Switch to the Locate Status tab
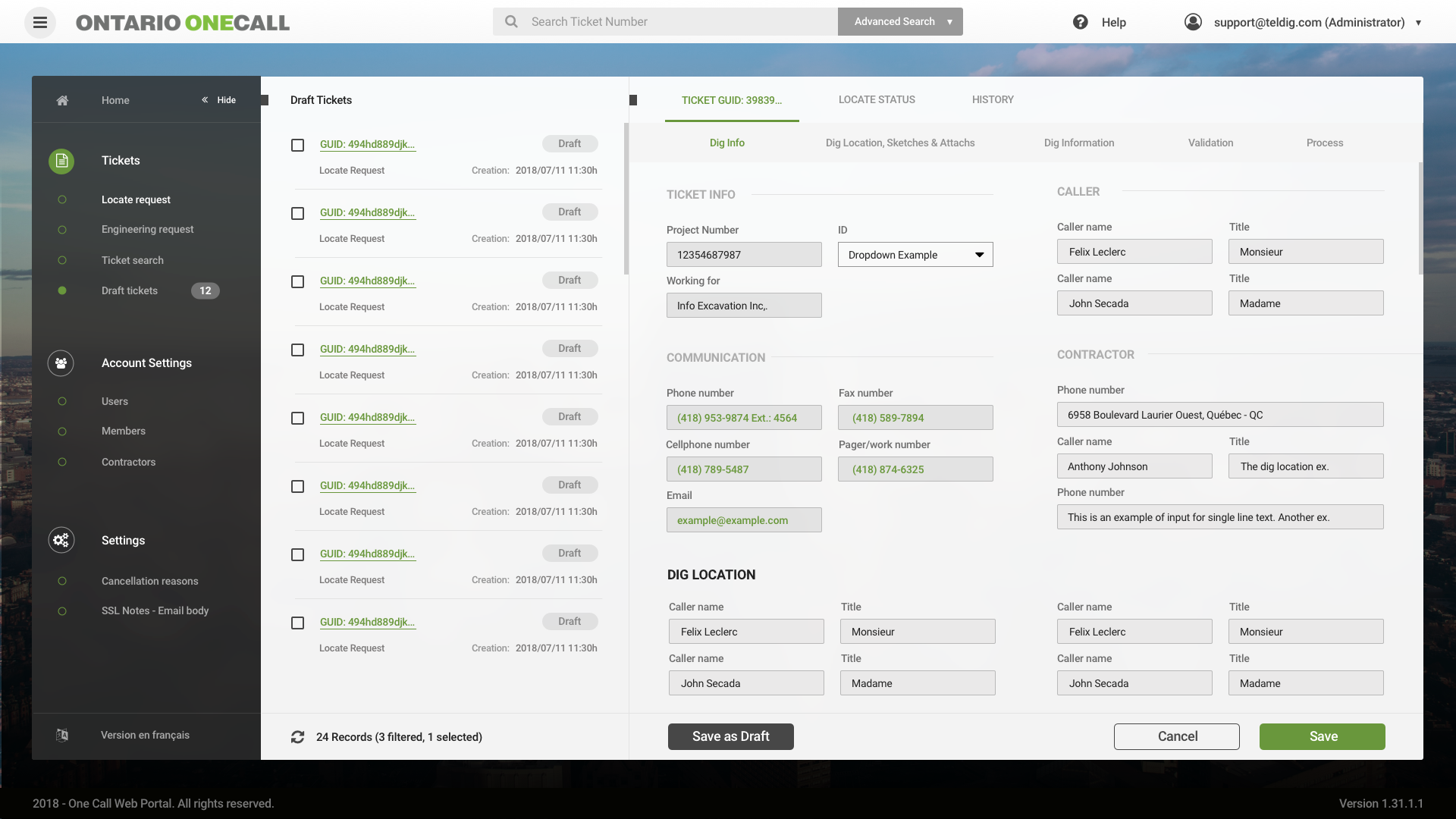This screenshot has width=1456, height=819. coord(877,99)
